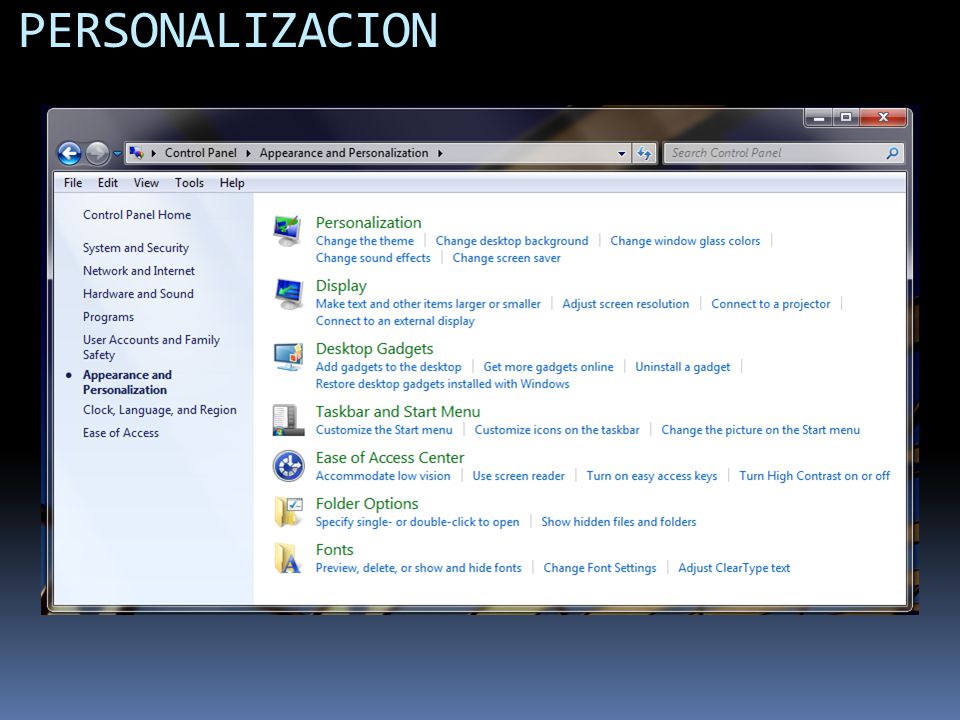Open the View menu

[146, 182]
